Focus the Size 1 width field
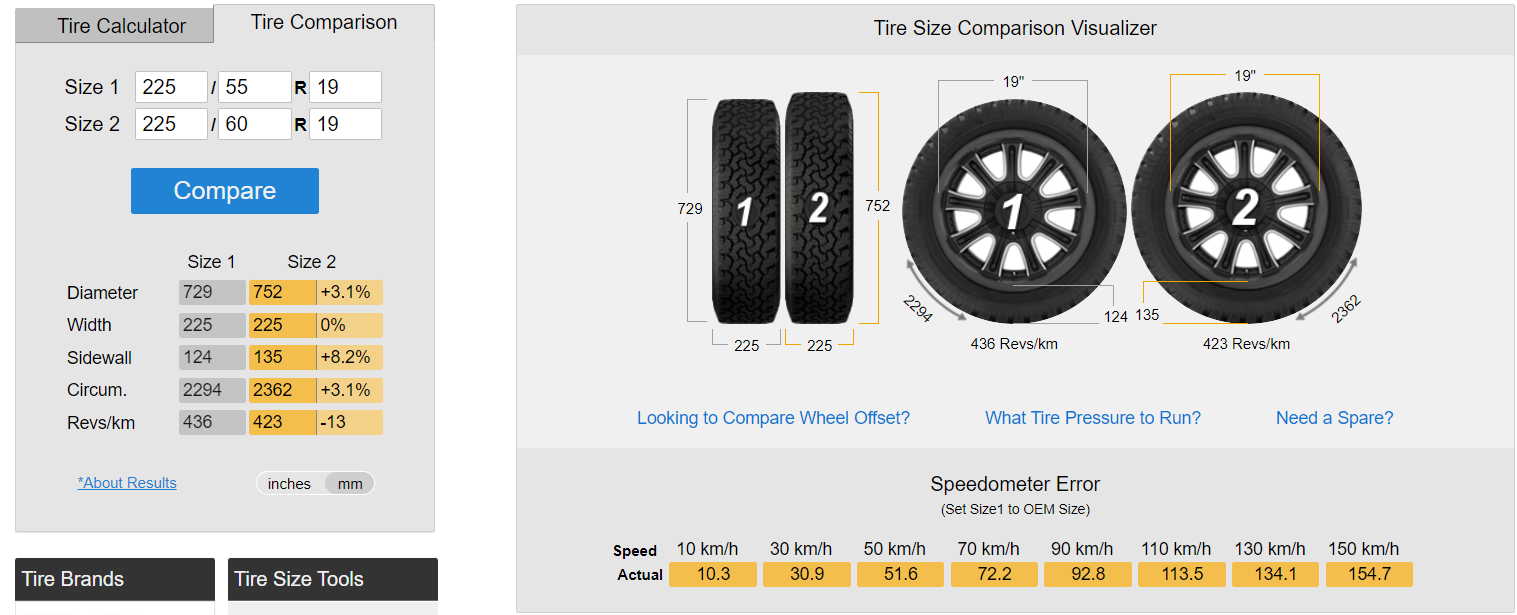 pos(171,87)
